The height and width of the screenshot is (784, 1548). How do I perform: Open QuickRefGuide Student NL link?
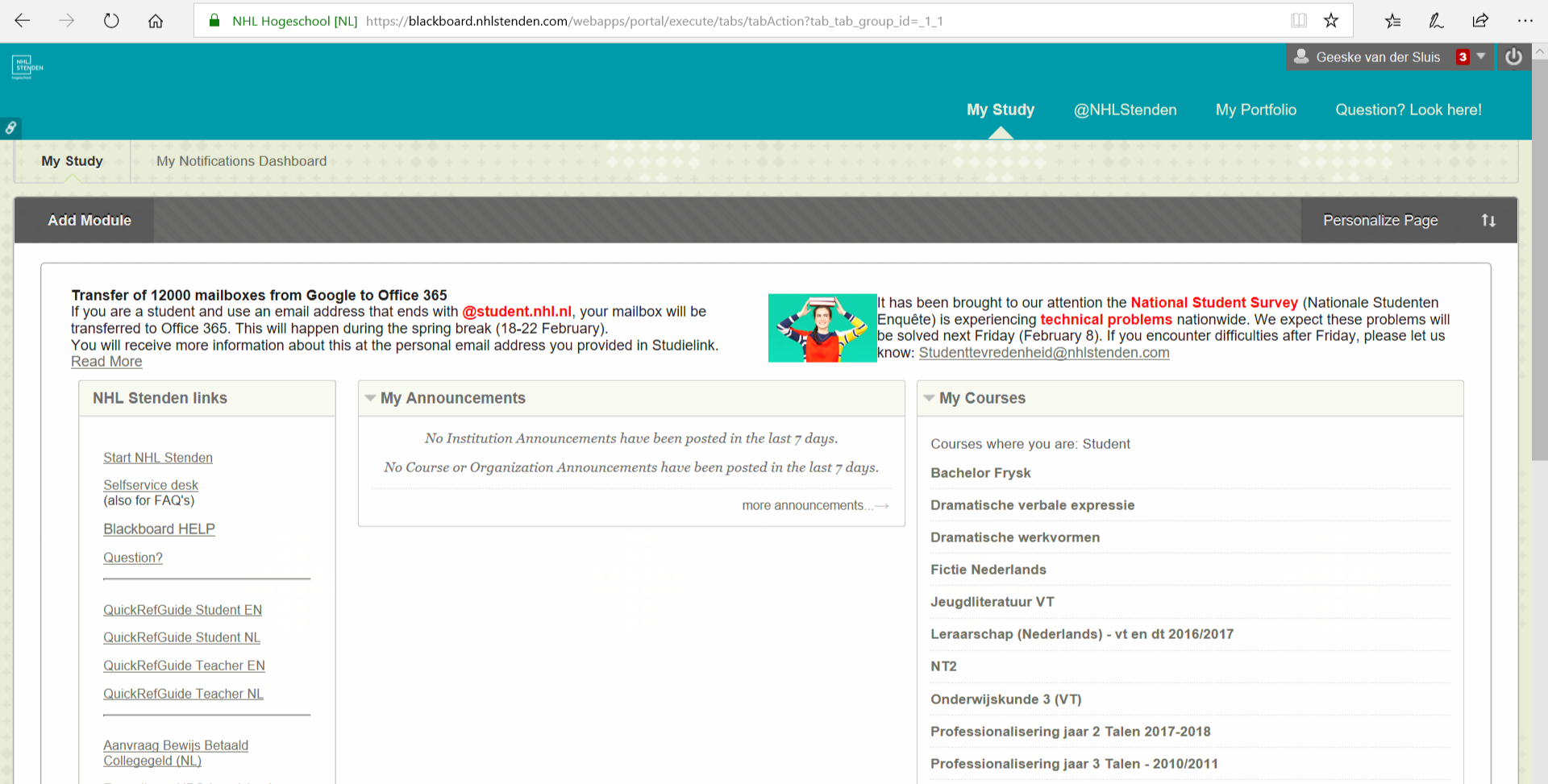click(x=181, y=637)
